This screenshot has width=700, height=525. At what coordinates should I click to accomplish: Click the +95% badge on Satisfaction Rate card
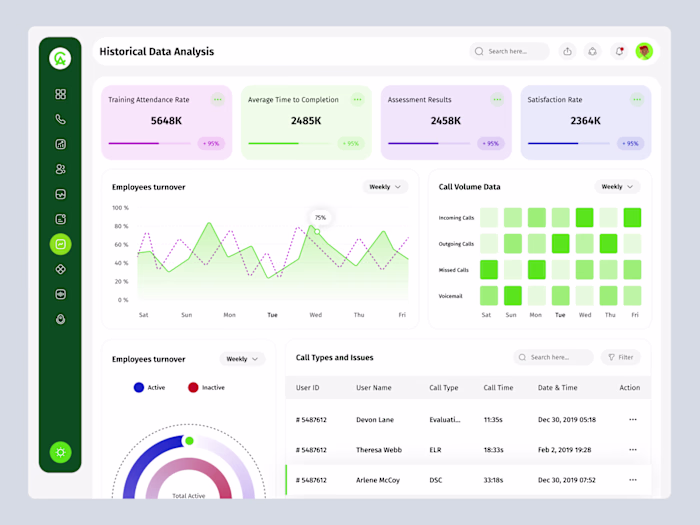[x=630, y=143]
